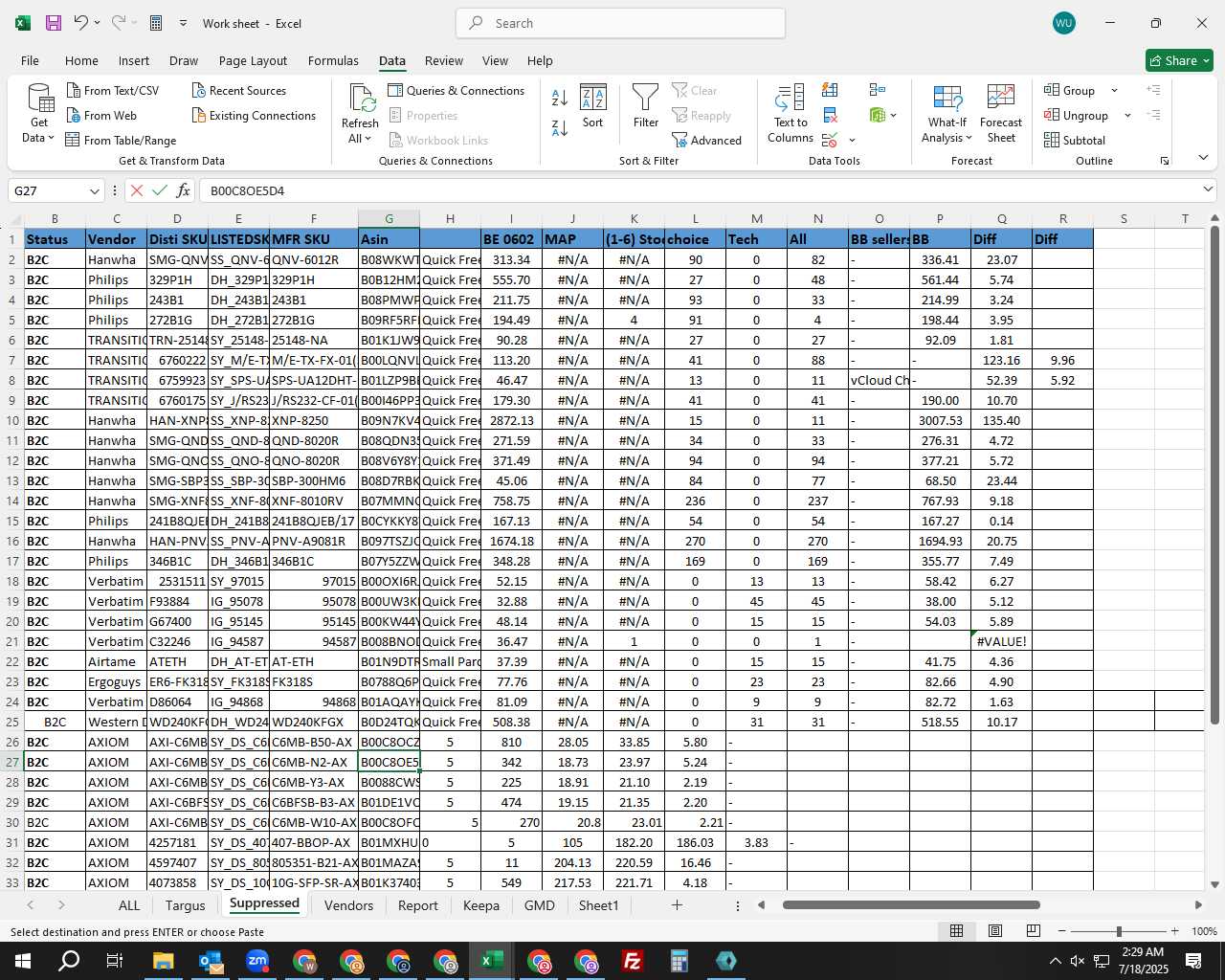Click the Data Validation icon
Screen dimensions: 1225x980
click(x=830, y=140)
